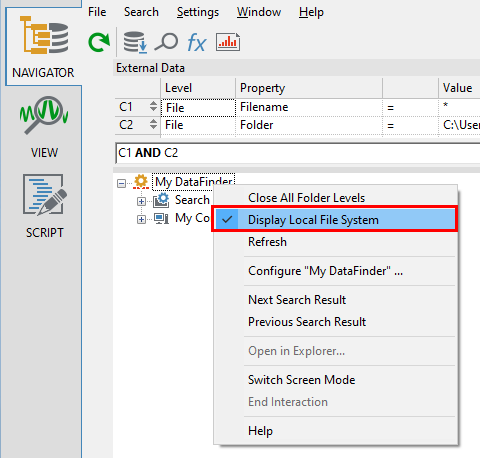Click the File level cell in row C2
The height and width of the screenshot is (458, 480).
(198, 125)
